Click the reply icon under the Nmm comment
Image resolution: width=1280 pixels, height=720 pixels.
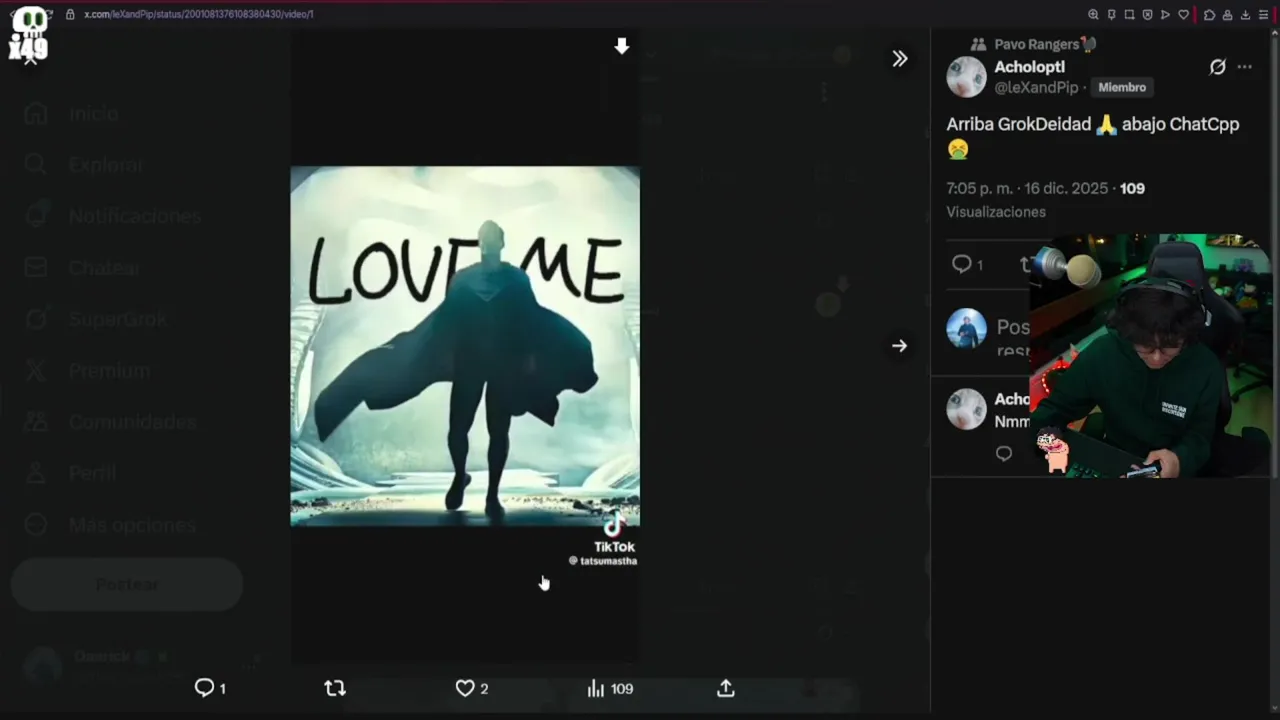1004,454
